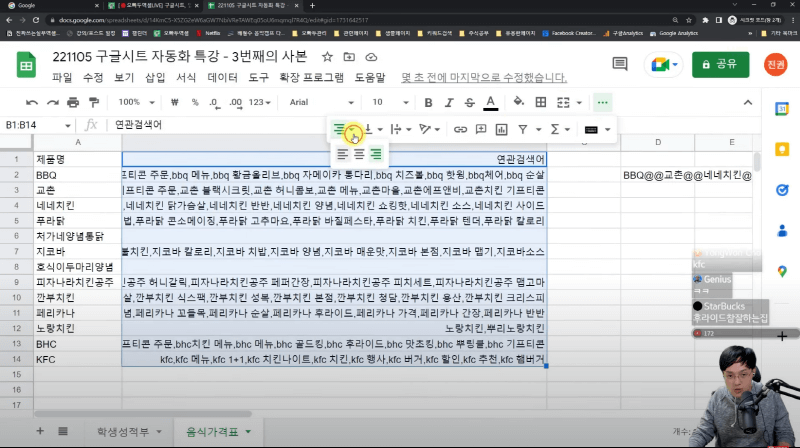This screenshot has width=800, height=448.
Task: Click the redo arrow icon
Action: tap(53, 103)
